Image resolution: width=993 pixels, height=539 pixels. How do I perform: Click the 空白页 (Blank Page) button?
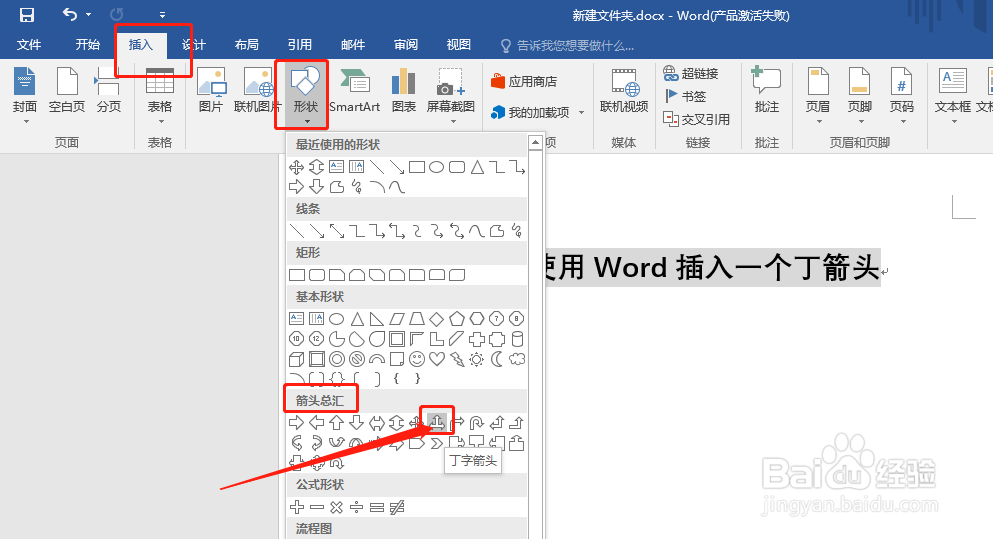(66, 91)
